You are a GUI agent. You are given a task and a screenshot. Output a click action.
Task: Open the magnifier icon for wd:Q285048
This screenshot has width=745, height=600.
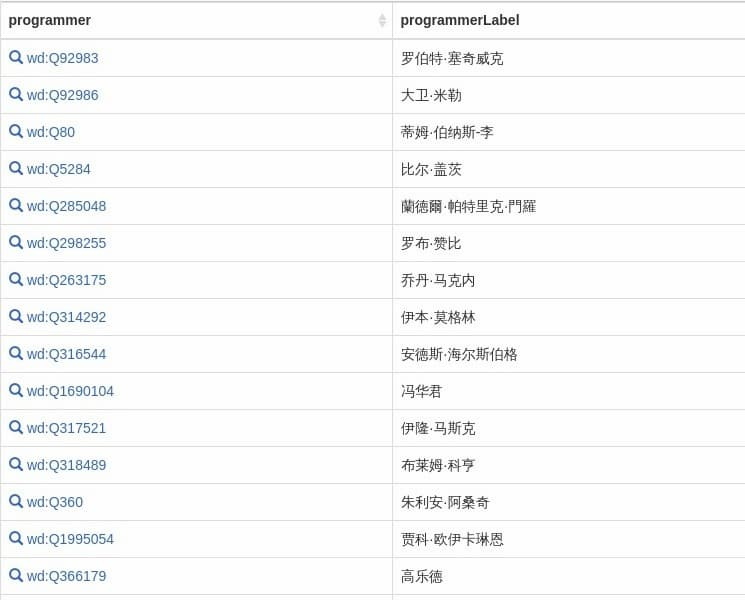16,205
